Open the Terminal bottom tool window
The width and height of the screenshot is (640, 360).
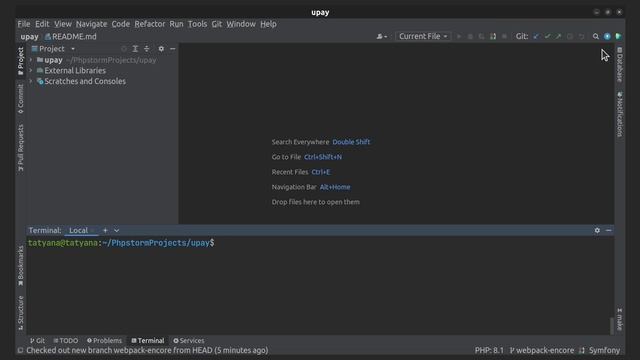click(x=147, y=340)
